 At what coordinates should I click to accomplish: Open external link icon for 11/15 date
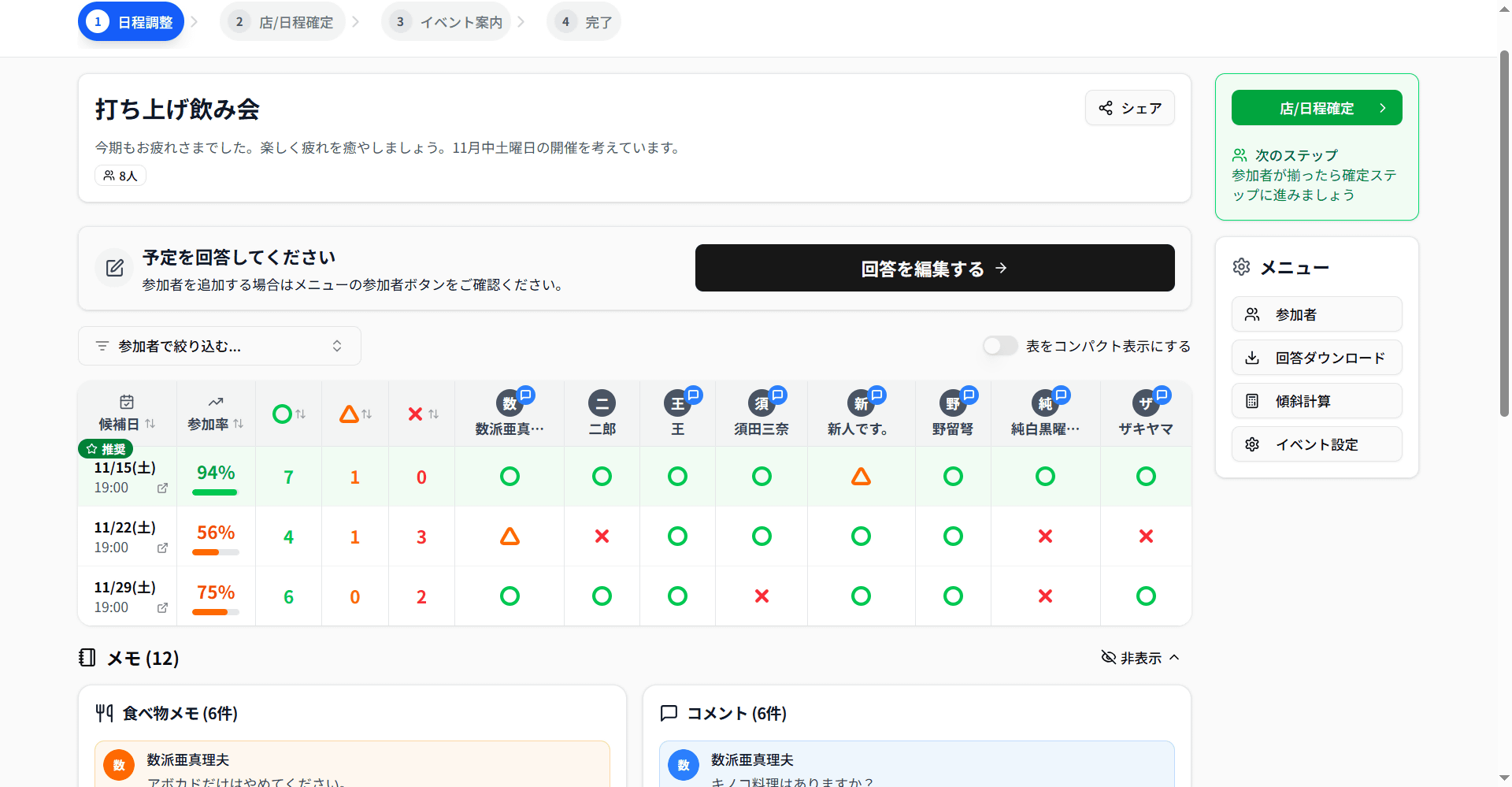click(162, 488)
